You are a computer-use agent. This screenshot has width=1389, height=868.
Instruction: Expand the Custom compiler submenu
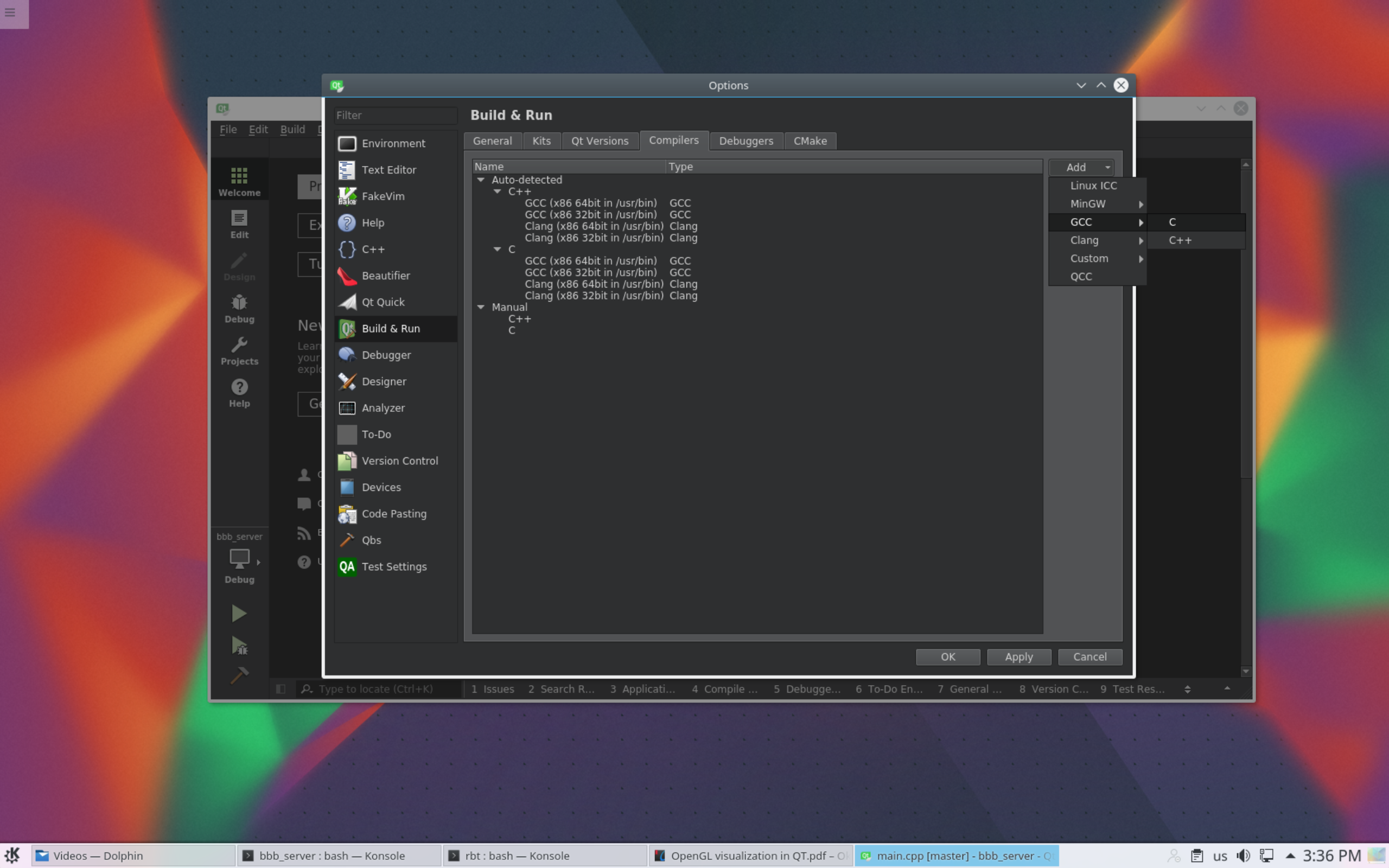click(1098, 258)
